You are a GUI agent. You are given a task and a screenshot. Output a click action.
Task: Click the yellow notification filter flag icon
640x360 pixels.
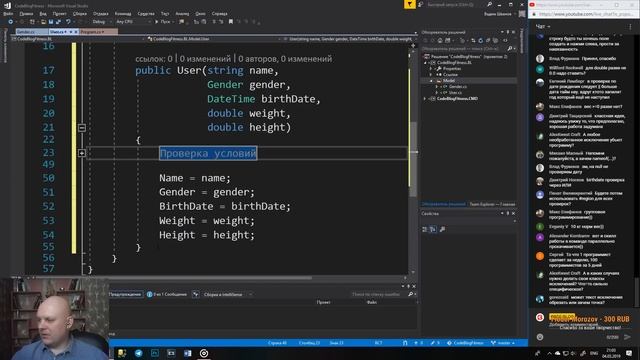tap(409, 4)
